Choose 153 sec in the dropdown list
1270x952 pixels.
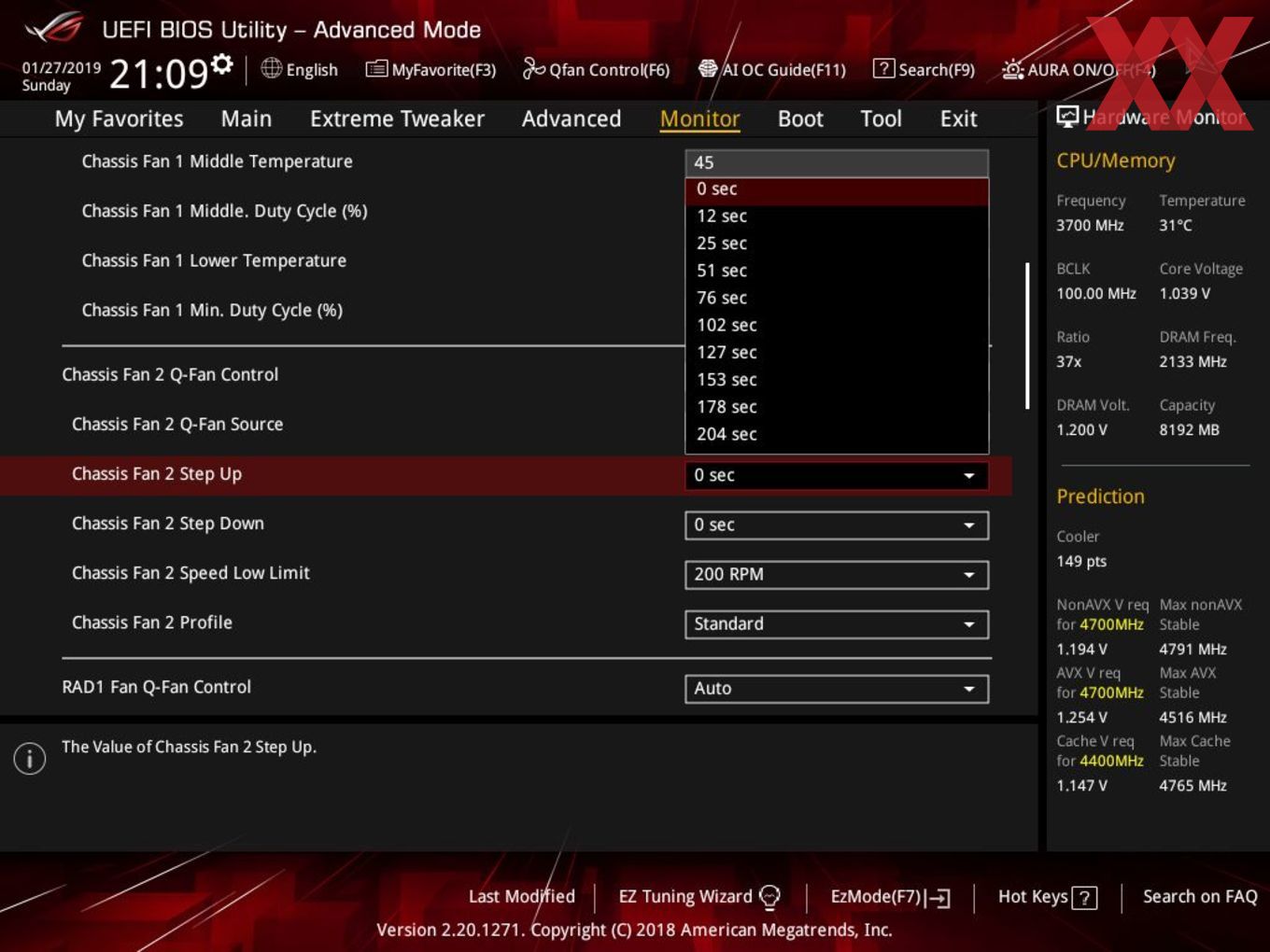click(x=837, y=380)
